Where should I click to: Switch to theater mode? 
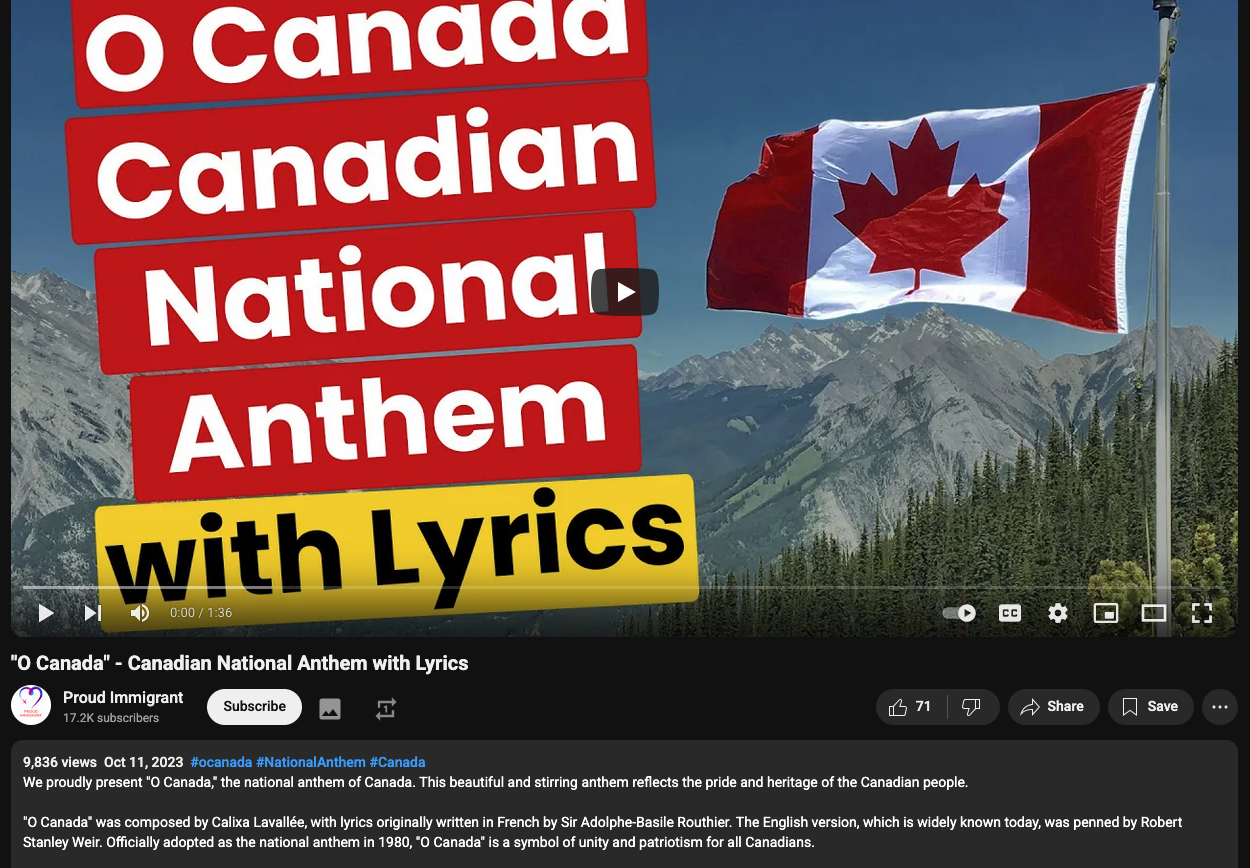tap(1154, 613)
